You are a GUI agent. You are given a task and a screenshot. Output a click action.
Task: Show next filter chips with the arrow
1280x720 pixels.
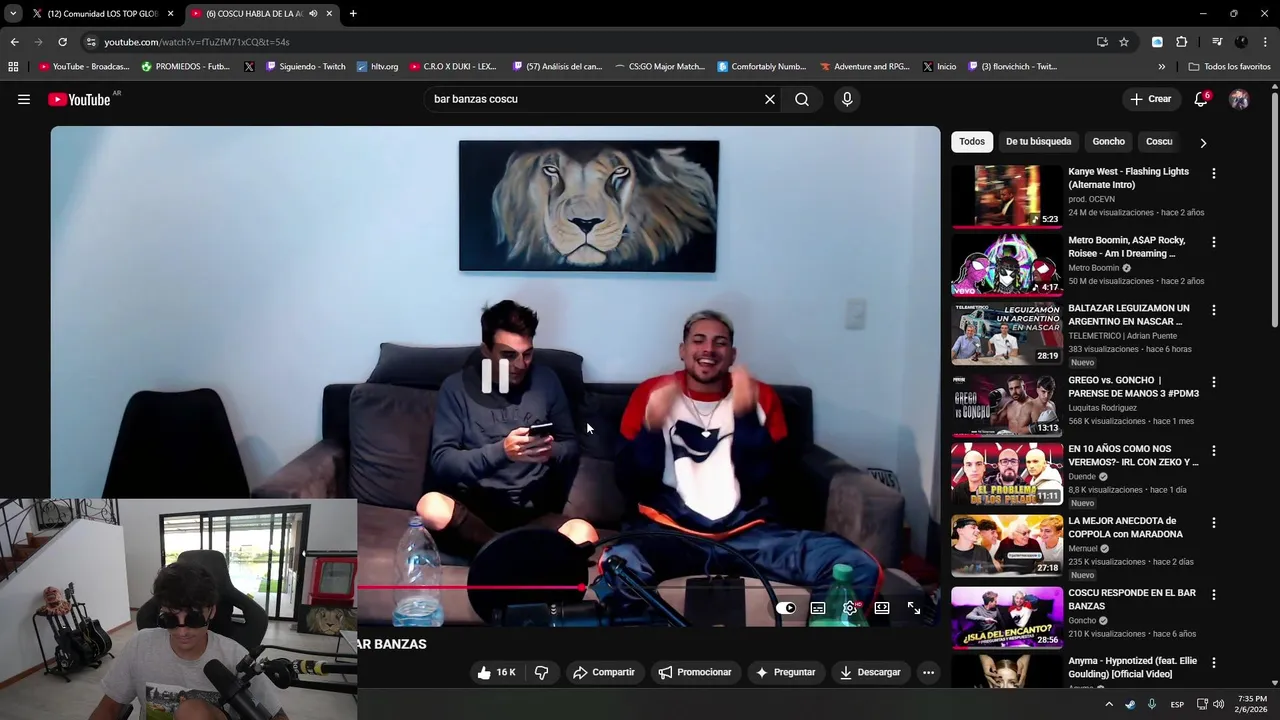1203,142
